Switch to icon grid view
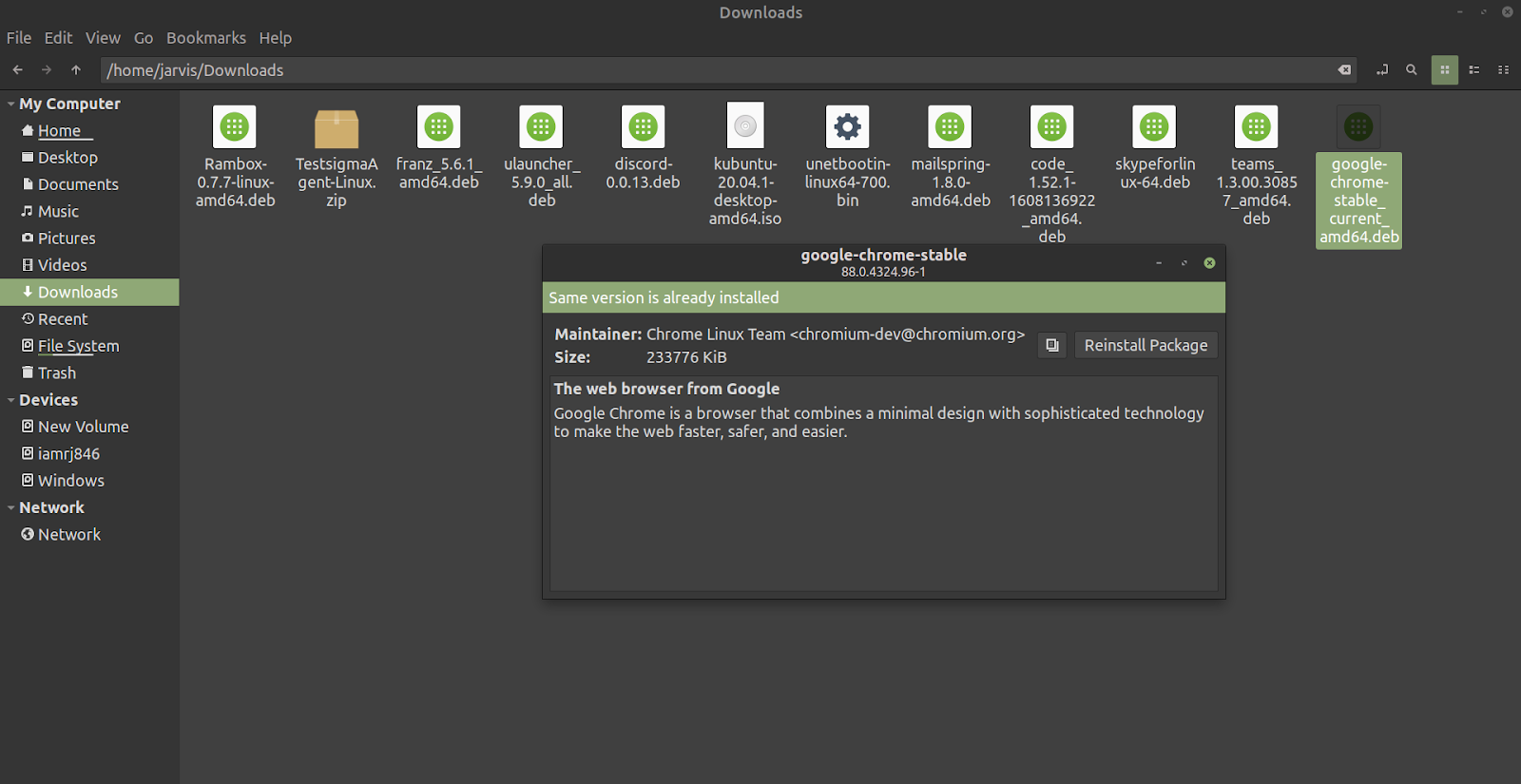 [x=1445, y=69]
